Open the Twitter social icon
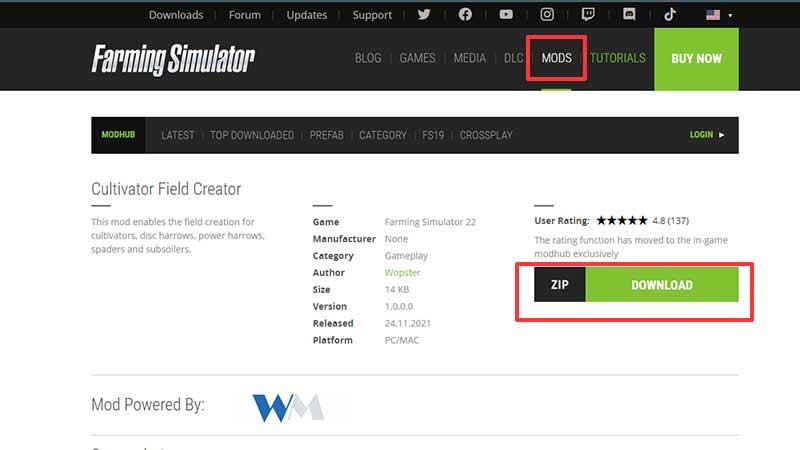Screen dimensions: 800x450 coord(424,14)
